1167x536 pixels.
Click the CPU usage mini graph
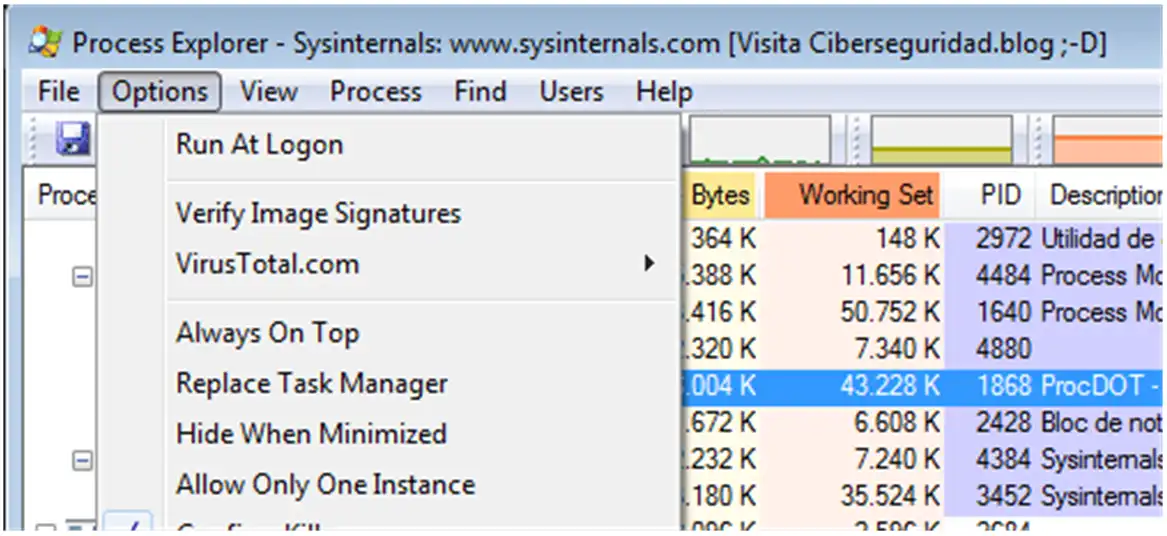tap(760, 139)
